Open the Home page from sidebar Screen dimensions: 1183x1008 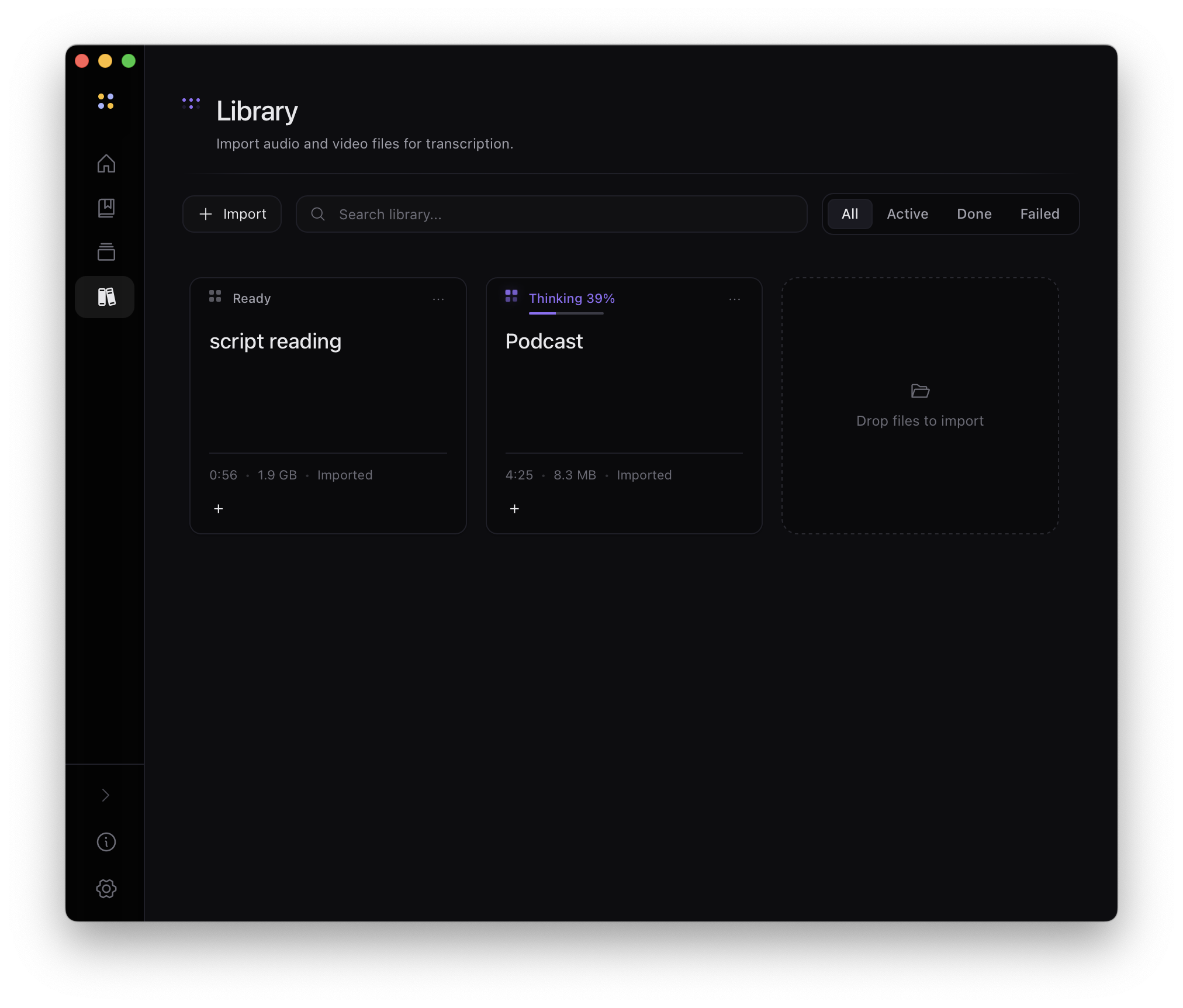coord(106,164)
